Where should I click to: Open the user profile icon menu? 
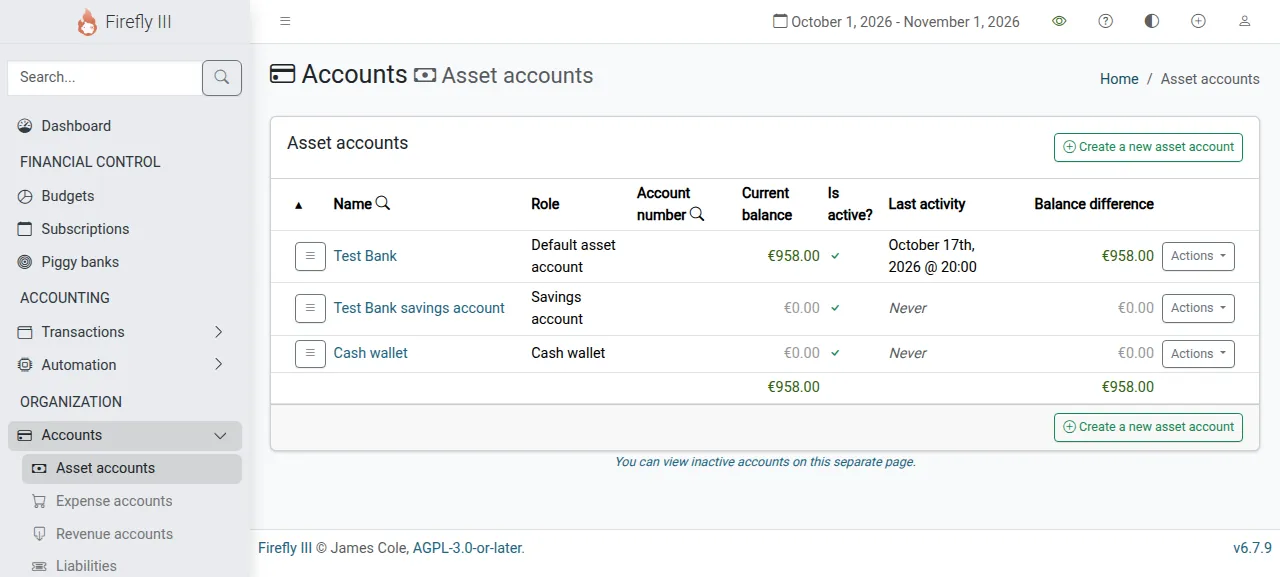click(x=1245, y=21)
